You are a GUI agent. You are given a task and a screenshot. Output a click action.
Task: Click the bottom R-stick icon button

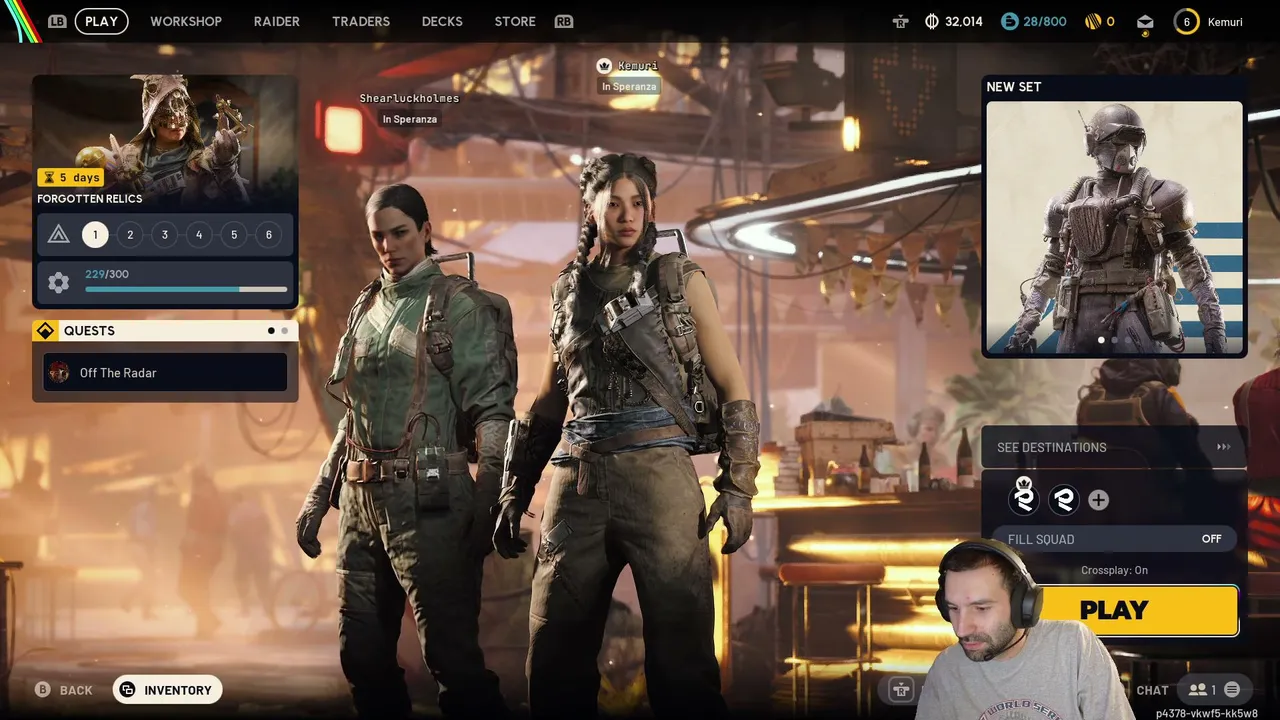pyautogui.click(x=901, y=689)
